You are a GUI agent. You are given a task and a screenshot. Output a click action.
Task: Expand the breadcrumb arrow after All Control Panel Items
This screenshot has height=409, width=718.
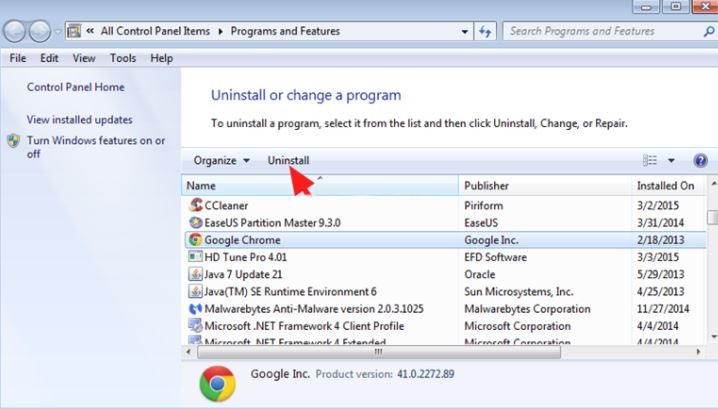tap(220, 32)
